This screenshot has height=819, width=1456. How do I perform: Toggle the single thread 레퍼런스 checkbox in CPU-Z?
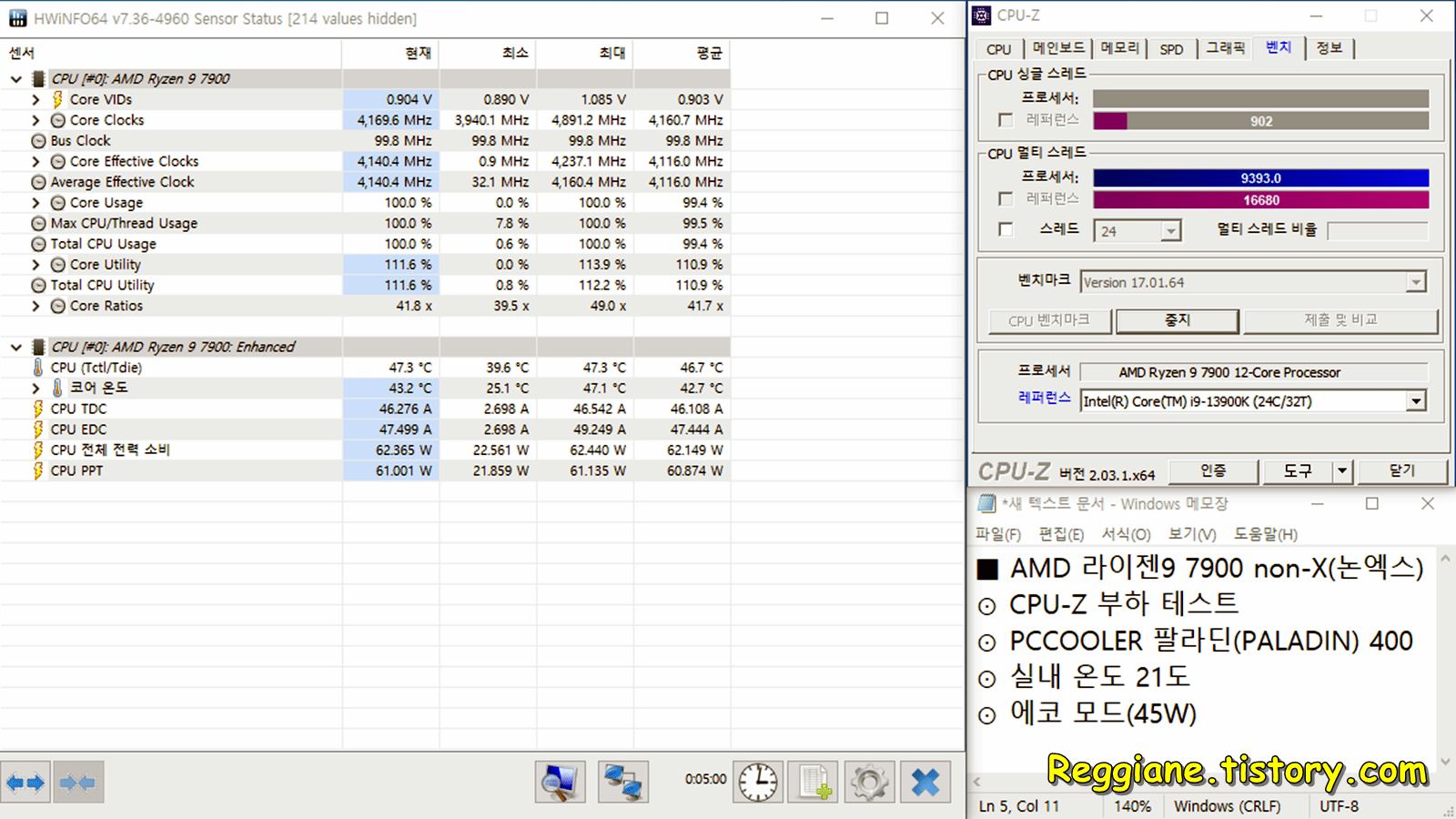click(x=1006, y=120)
